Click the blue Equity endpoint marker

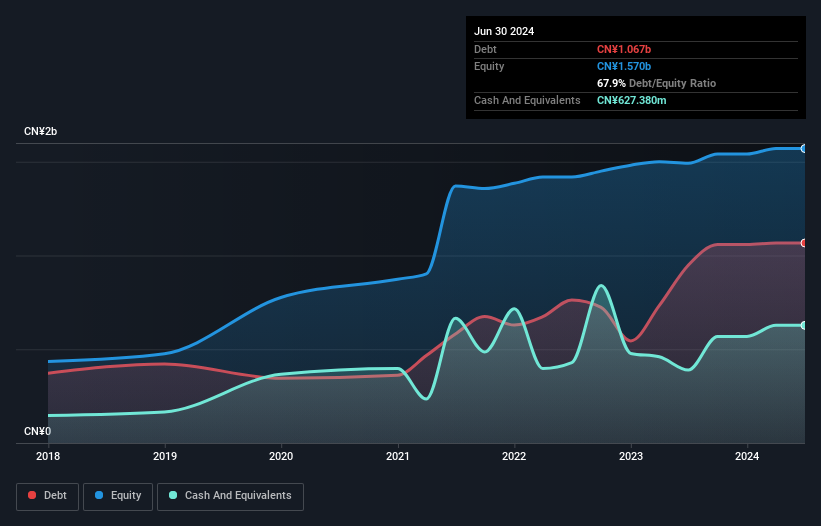(803, 148)
